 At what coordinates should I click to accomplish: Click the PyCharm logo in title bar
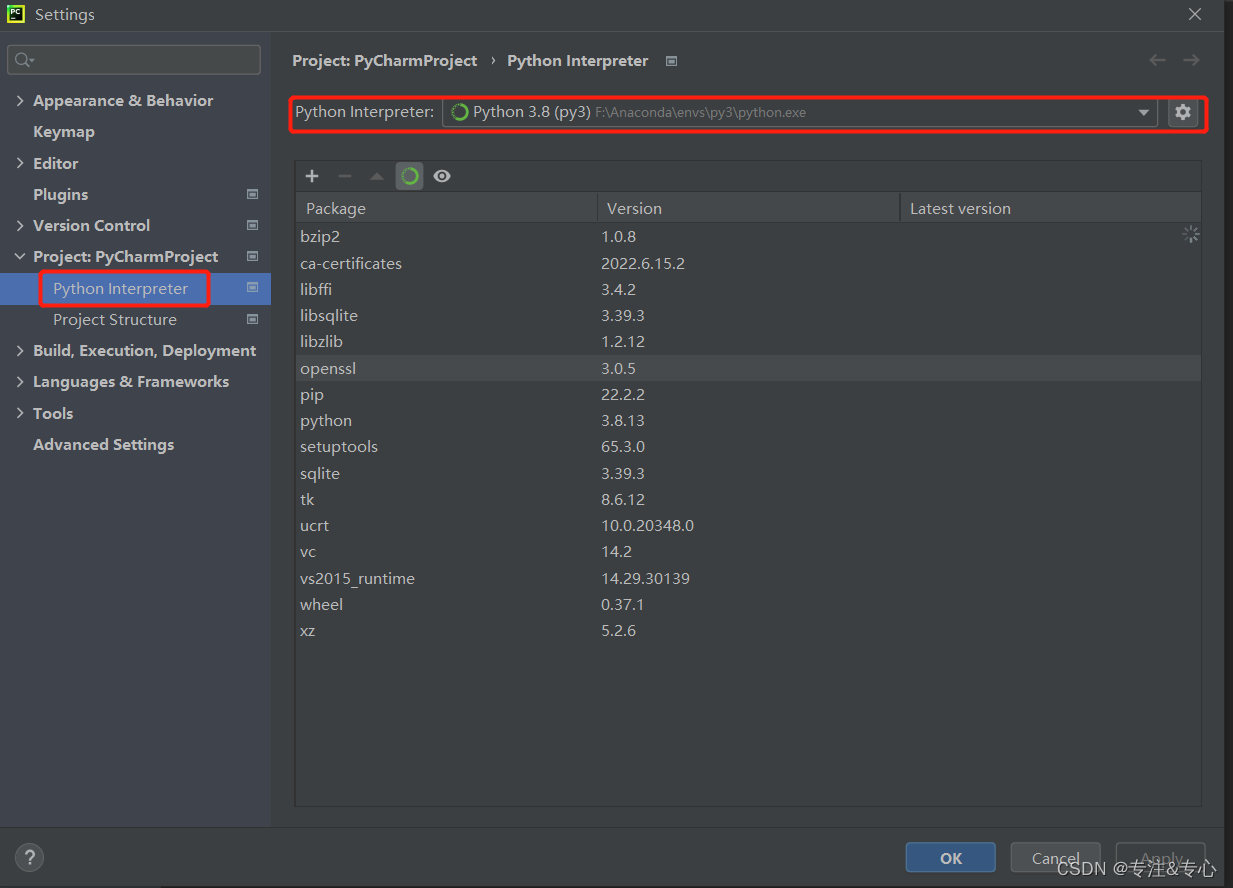pyautogui.click(x=16, y=14)
